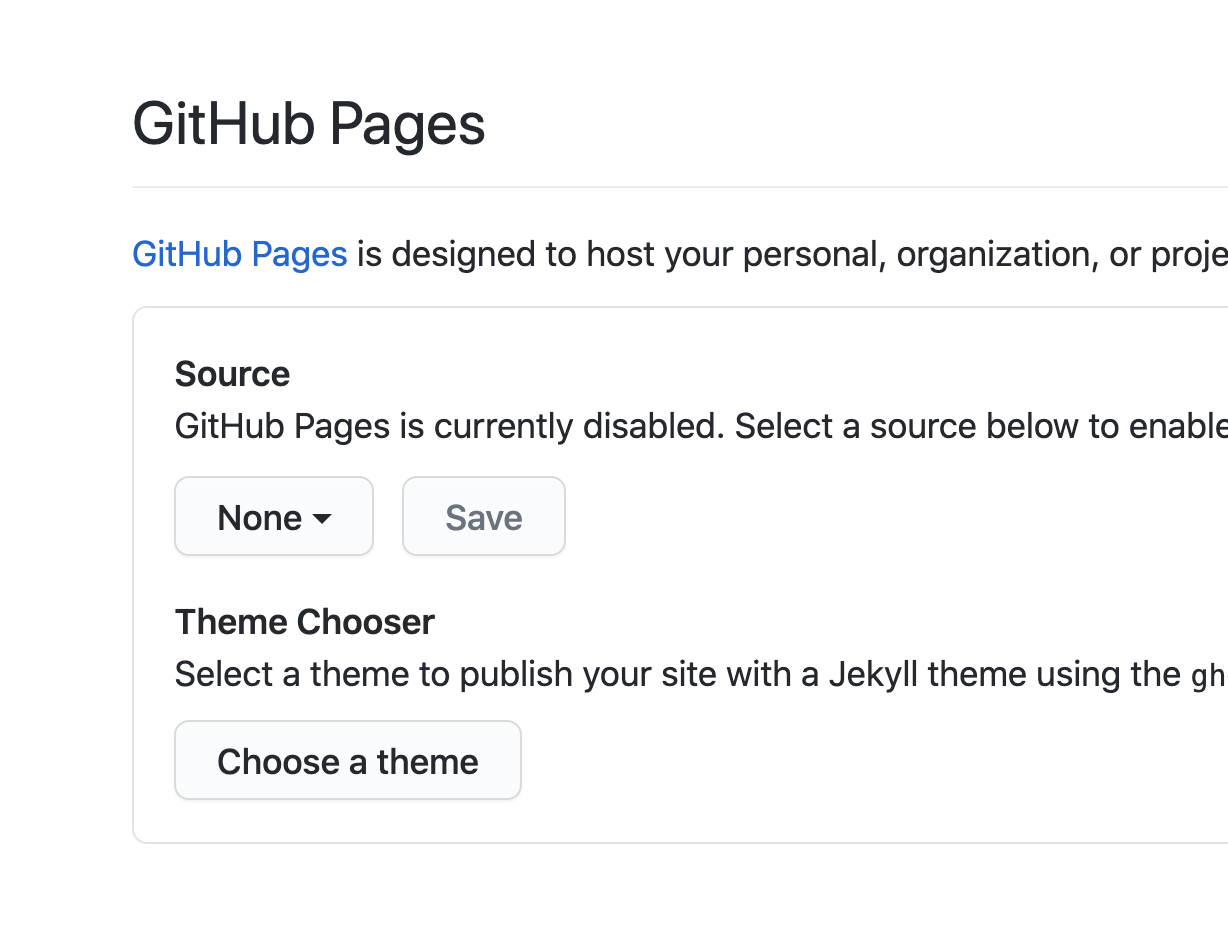This screenshot has height=948, width=1228.
Task: Click the word Source above the dropdown
Action: [x=232, y=373]
